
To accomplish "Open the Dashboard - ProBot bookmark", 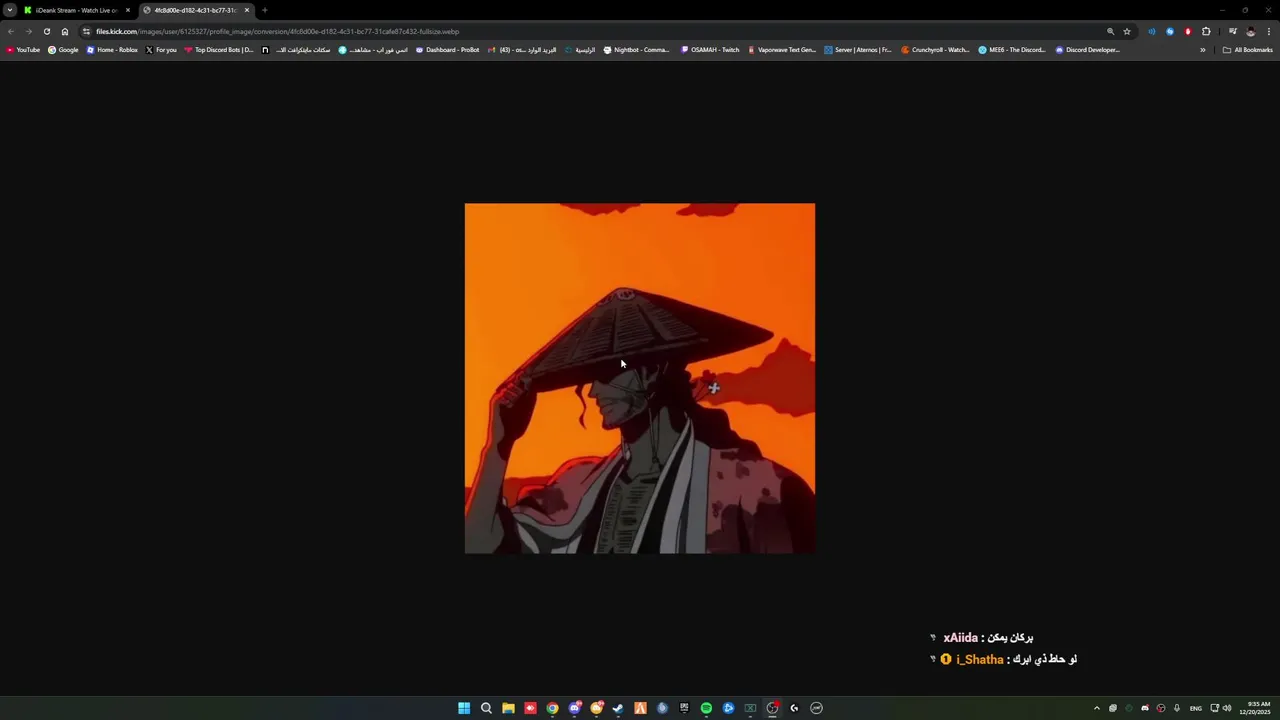I will click(x=449, y=50).
